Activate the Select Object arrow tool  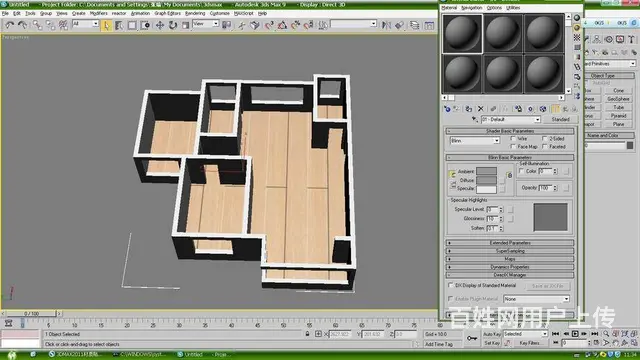[x=107, y=26]
